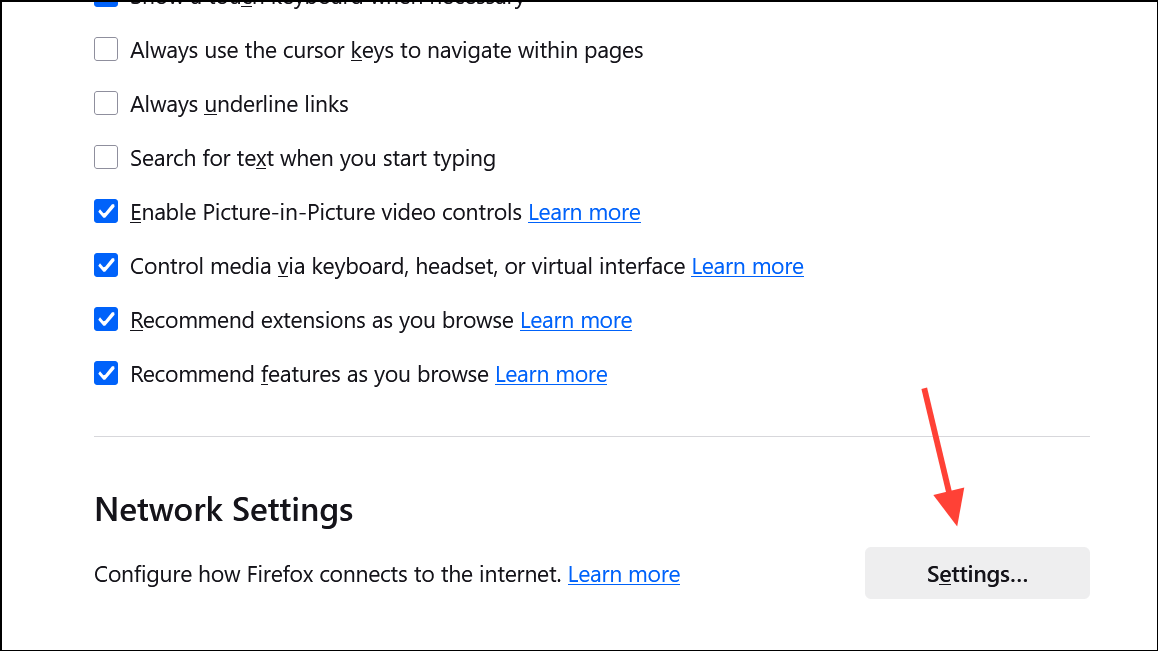The width and height of the screenshot is (1158, 651).
Task: Follow 'Learn more' next to Recommend extensions
Action: tap(576, 320)
